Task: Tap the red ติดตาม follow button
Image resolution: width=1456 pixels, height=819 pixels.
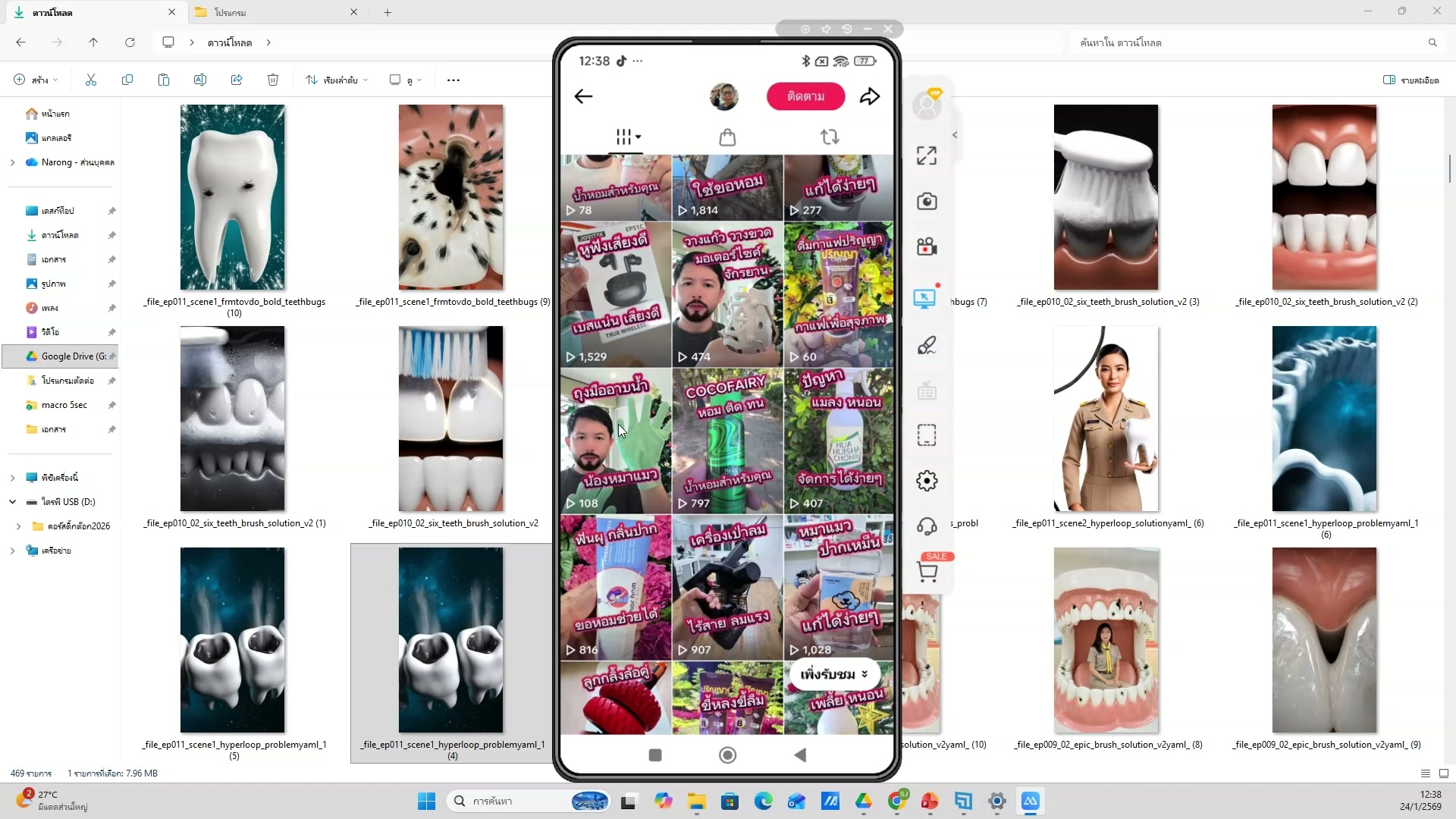Action: (805, 96)
